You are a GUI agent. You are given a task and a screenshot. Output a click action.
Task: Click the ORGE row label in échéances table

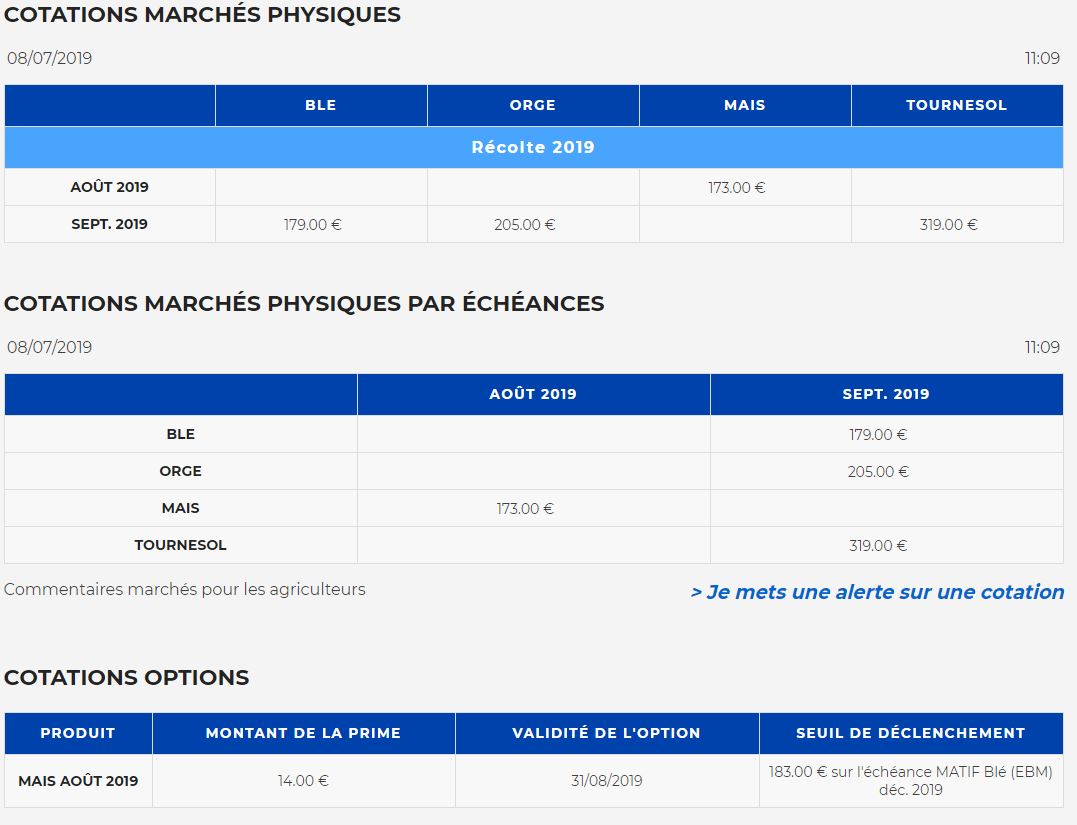(x=180, y=471)
